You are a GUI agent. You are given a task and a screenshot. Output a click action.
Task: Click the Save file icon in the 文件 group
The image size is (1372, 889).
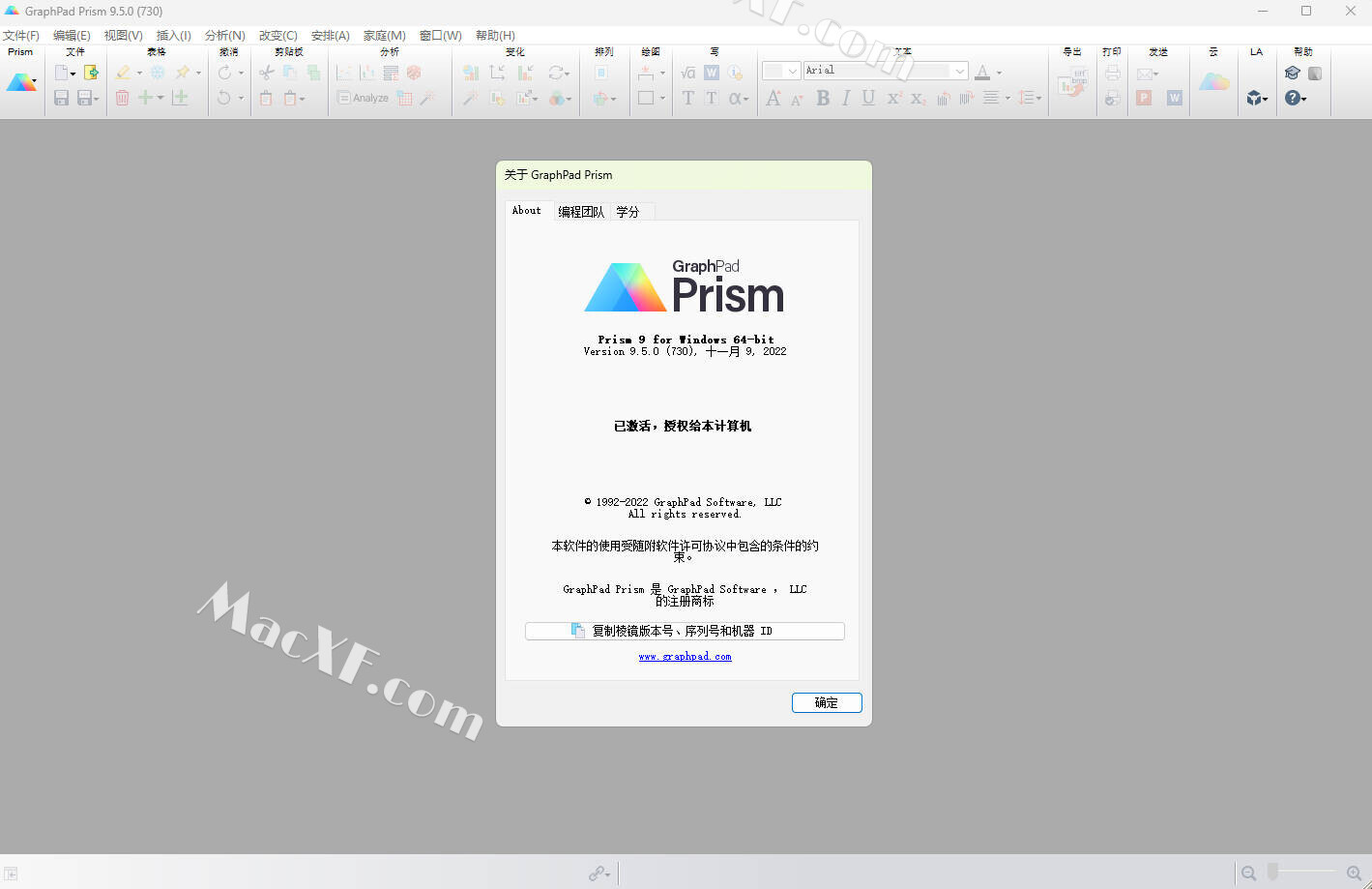62,98
